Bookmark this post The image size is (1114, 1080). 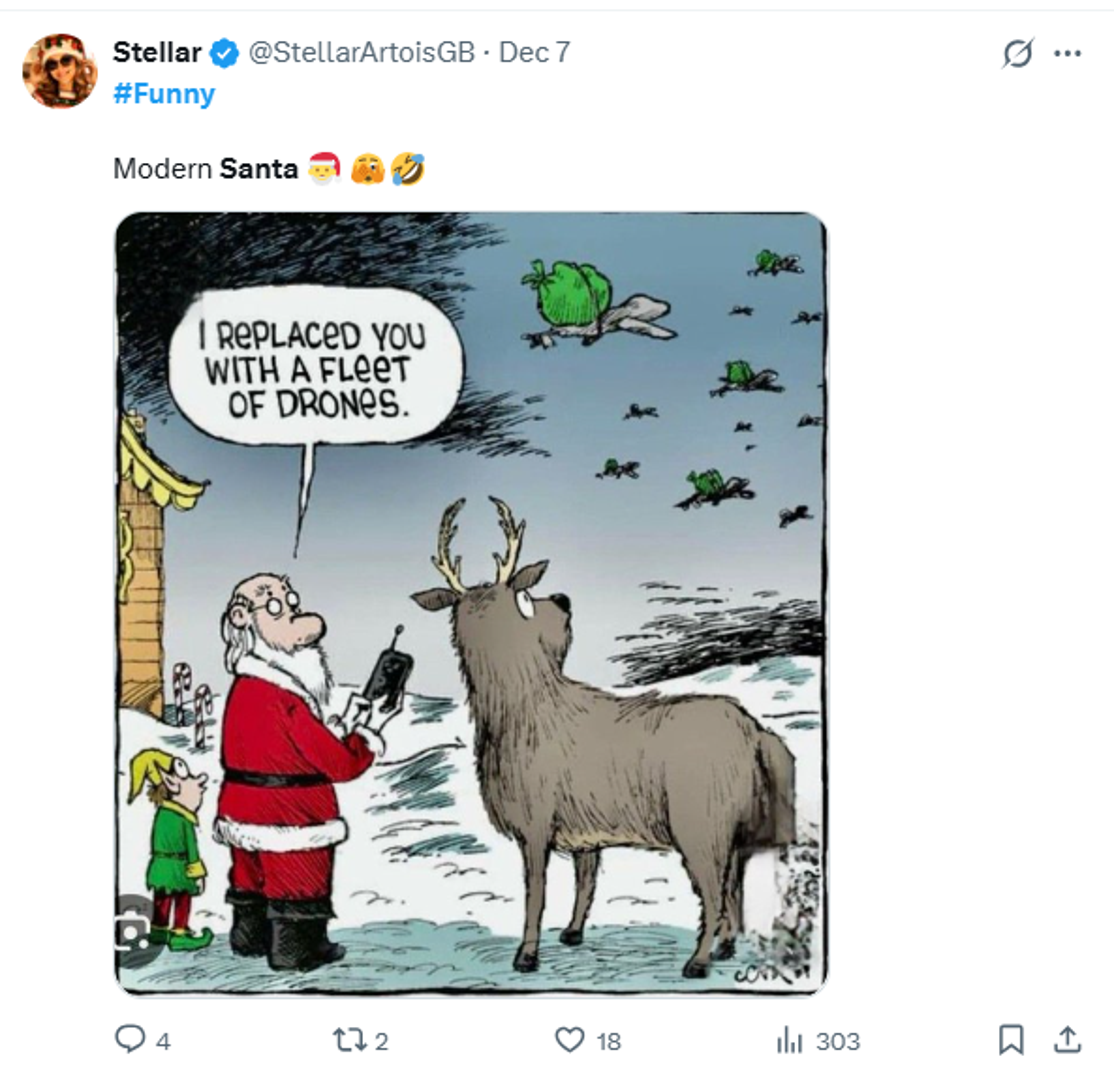1011,1041
